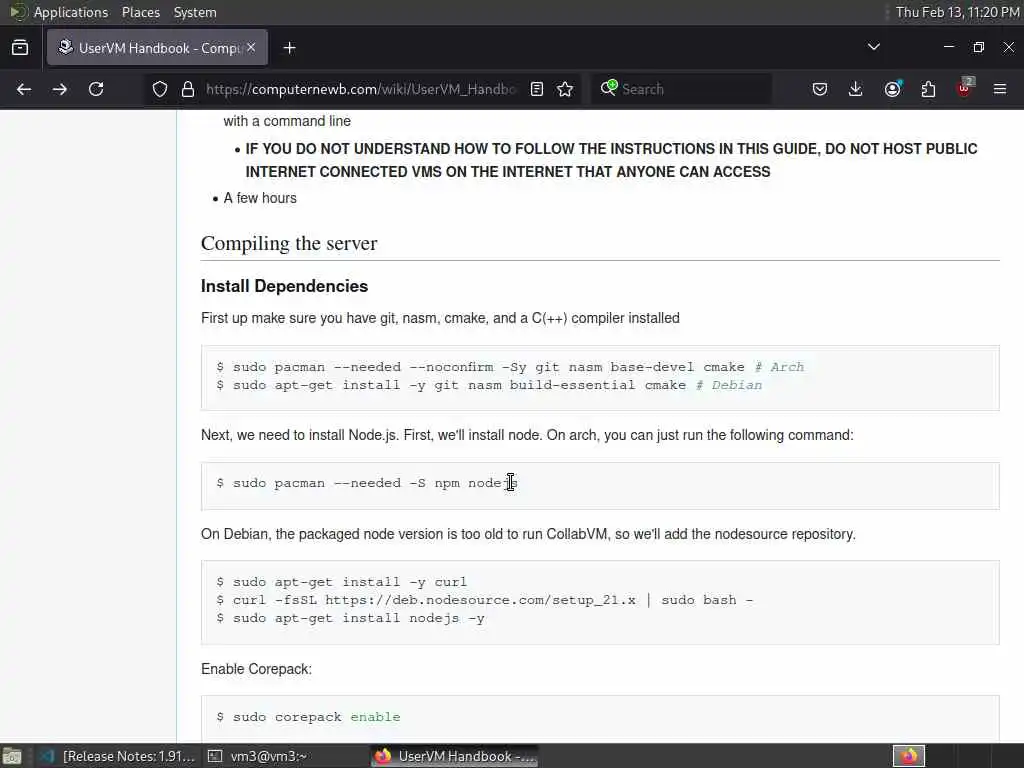The width and height of the screenshot is (1024, 768).
Task: Bookmark this page with the star
Action: coord(566,89)
